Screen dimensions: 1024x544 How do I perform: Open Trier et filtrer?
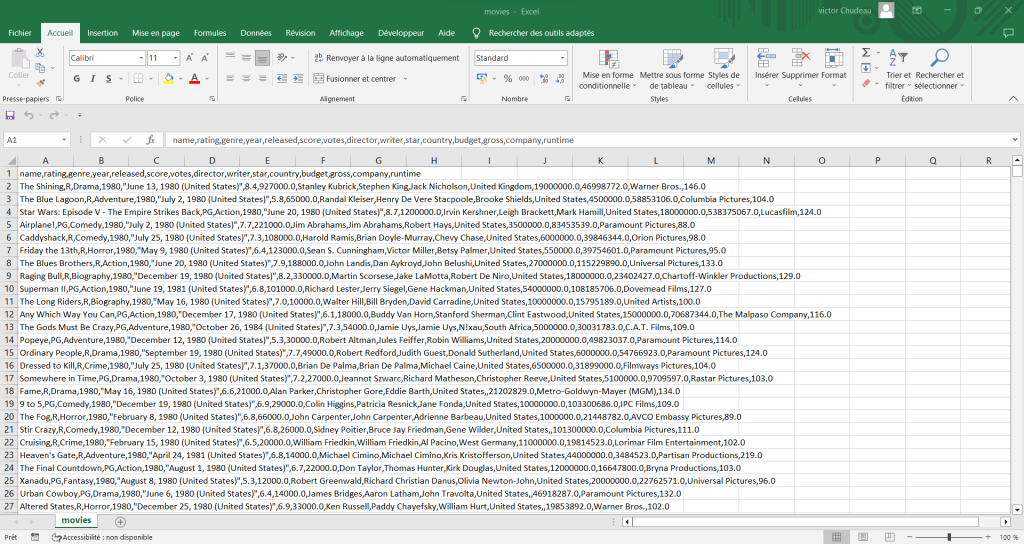coord(898,69)
